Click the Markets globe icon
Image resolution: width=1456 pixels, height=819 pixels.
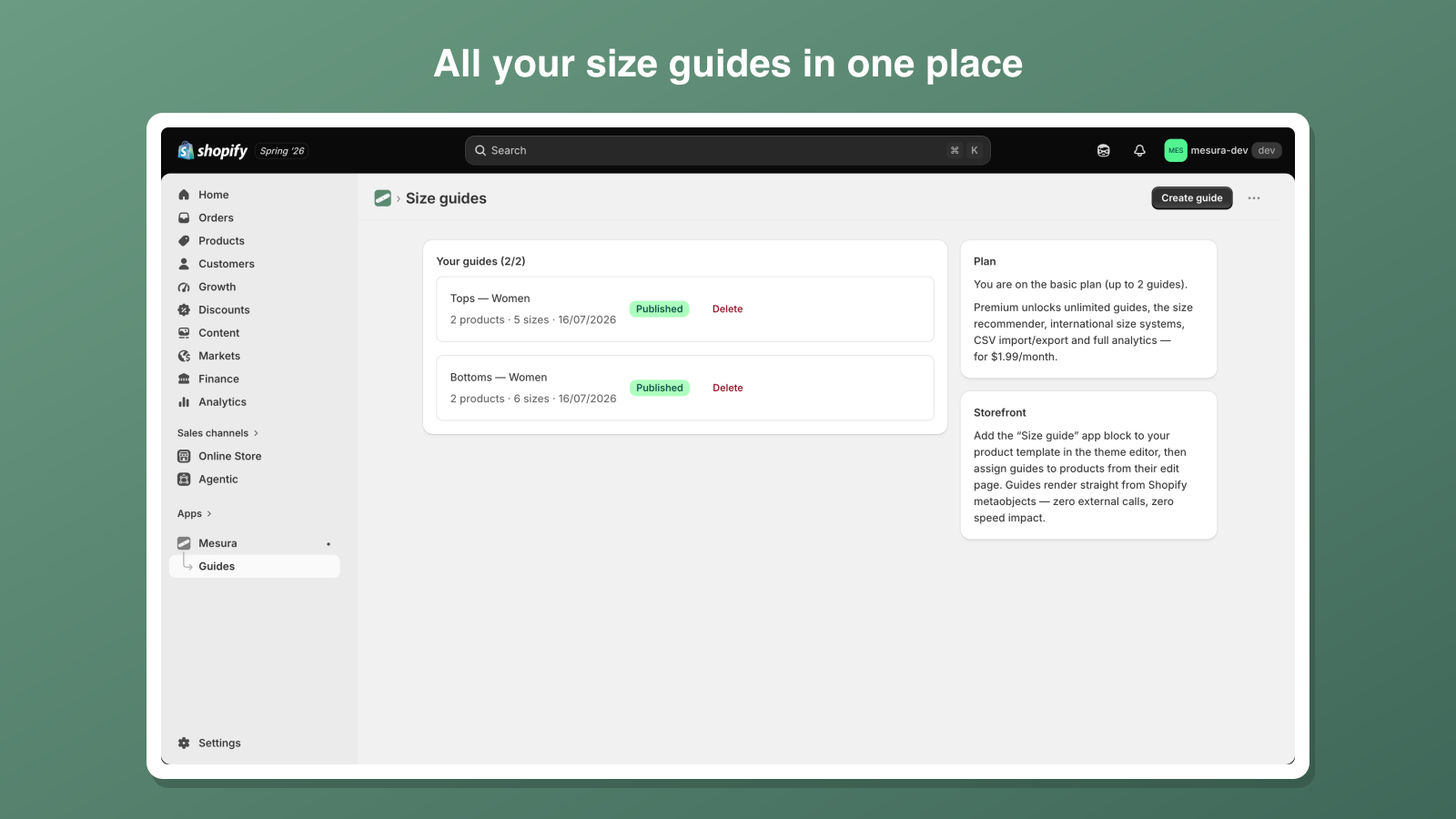click(184, 356)
